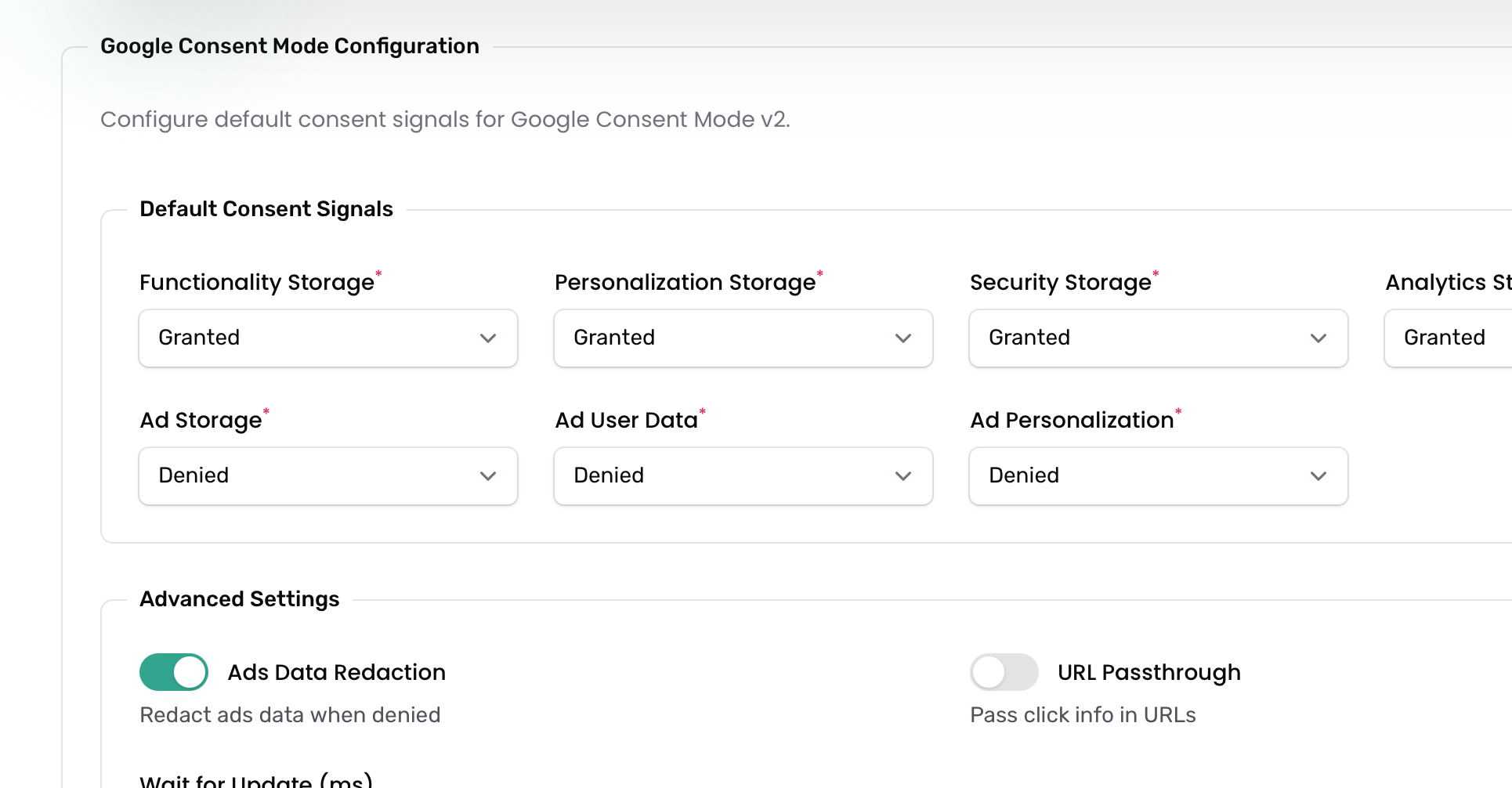Click the Advanced Settings heading

coord(240,599)
